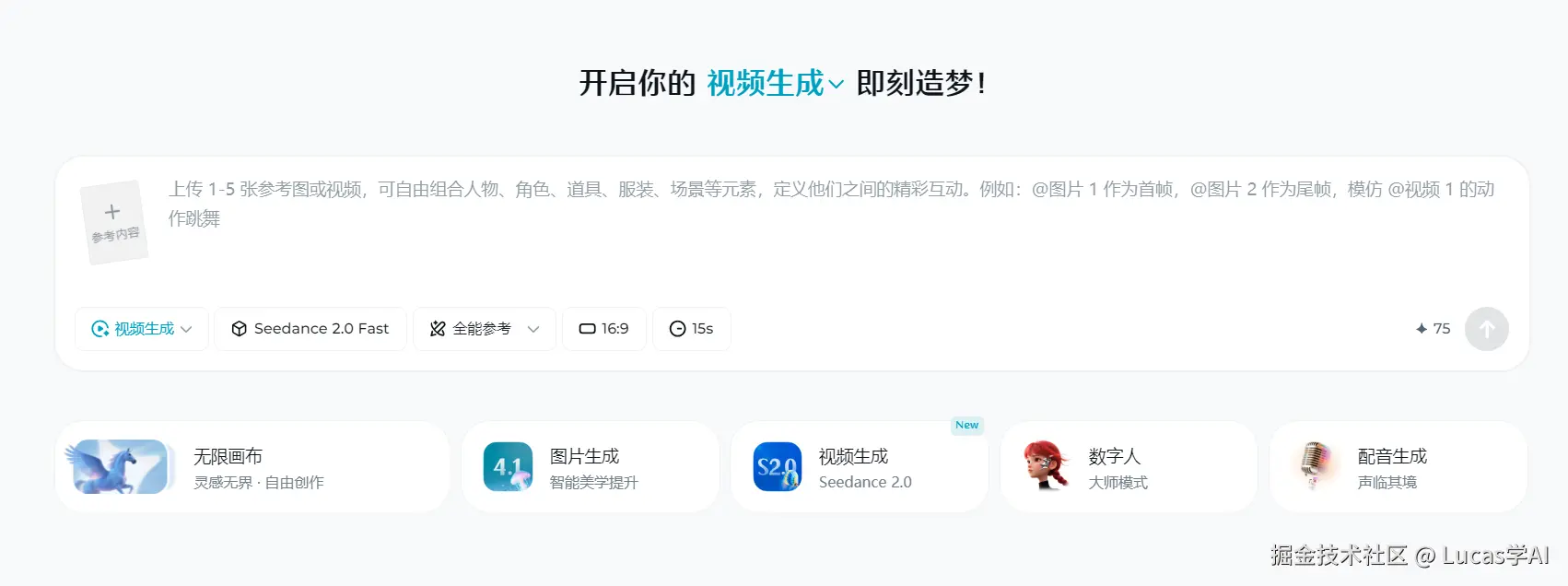Click the 4.1 image generation app icon

point(509,467)
